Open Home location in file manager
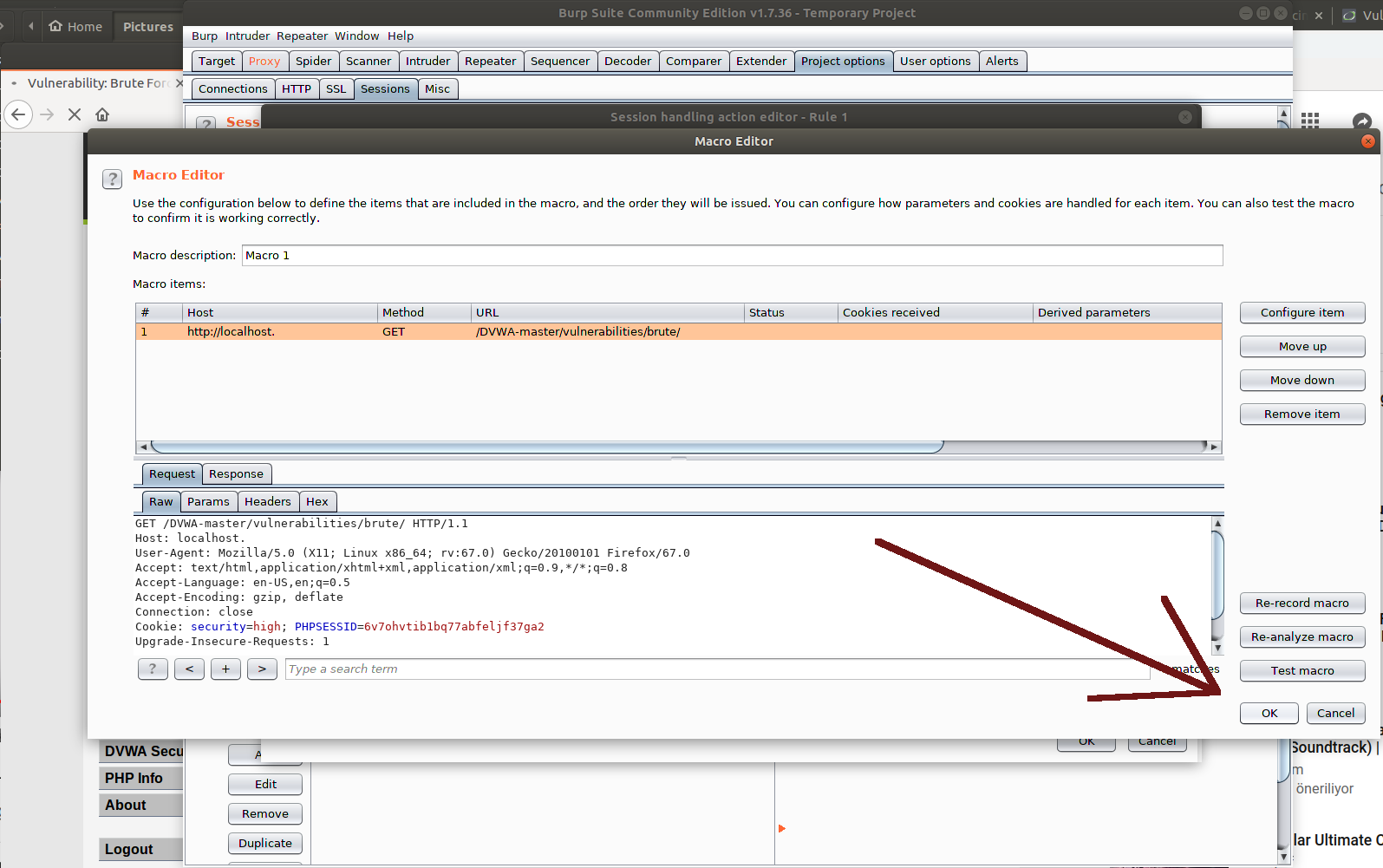 coord(75,27)
